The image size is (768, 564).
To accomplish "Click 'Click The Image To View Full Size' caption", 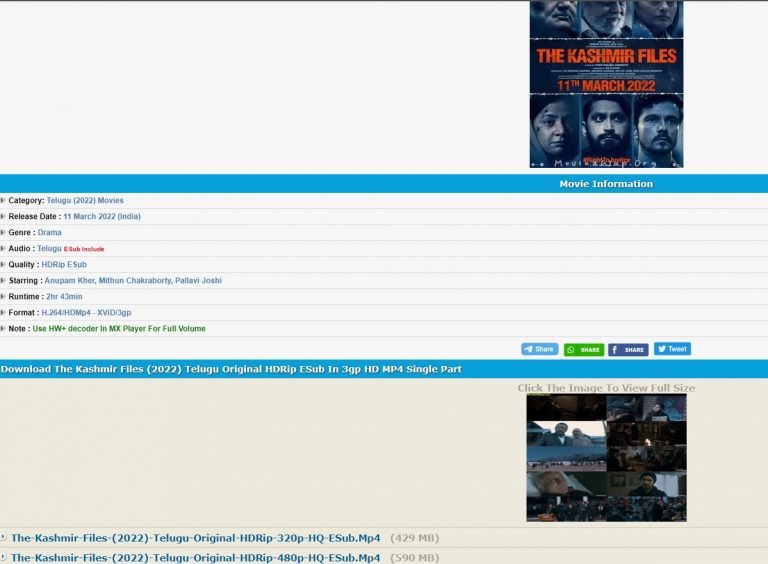I will coord(606,388).
